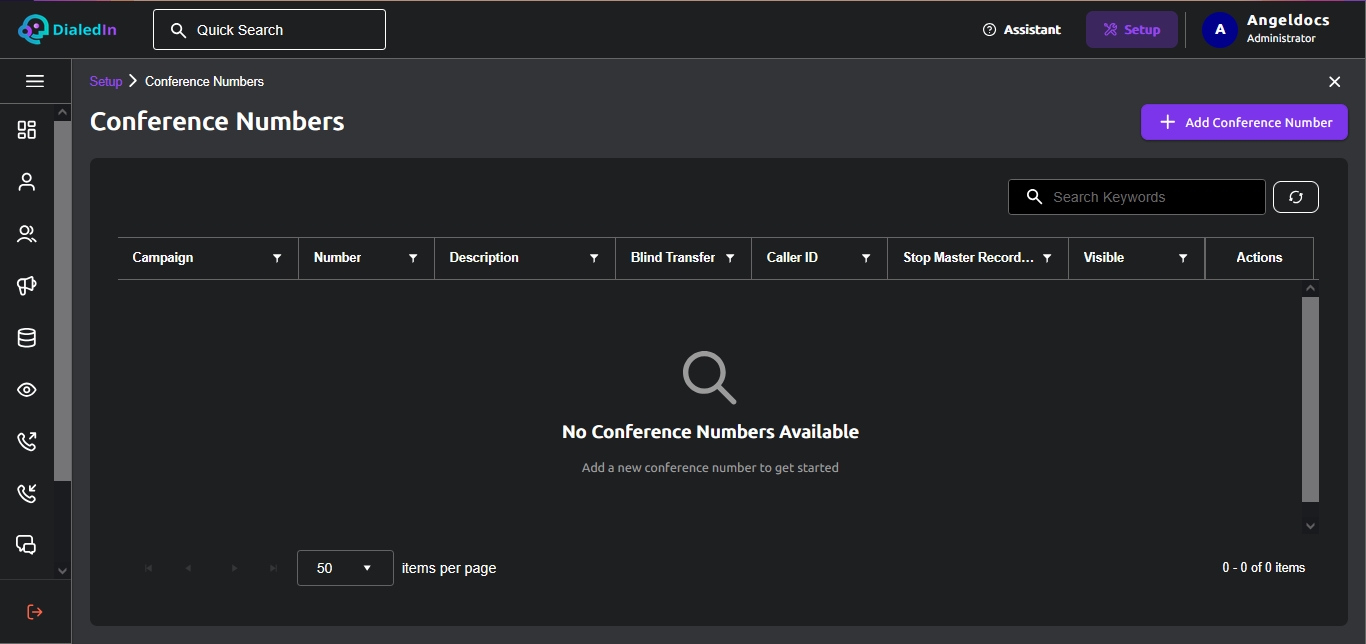Sort by Visible column header
This screenshot has width=1366, height=644.
pos(1104,258)
